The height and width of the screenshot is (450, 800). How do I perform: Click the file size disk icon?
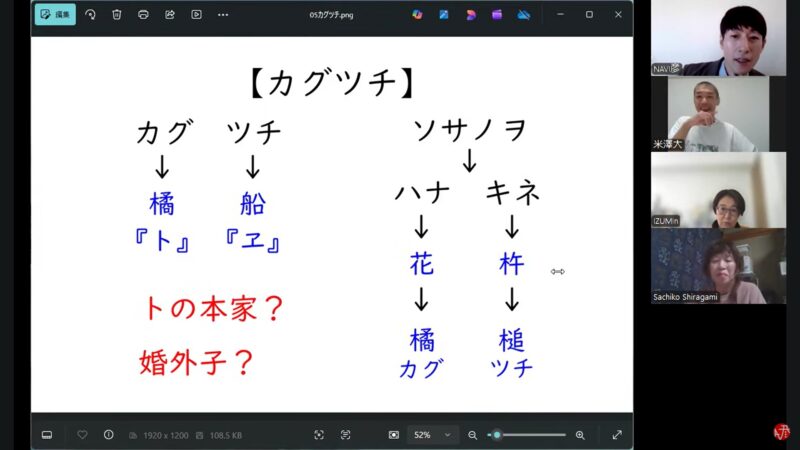click(199, 435)
